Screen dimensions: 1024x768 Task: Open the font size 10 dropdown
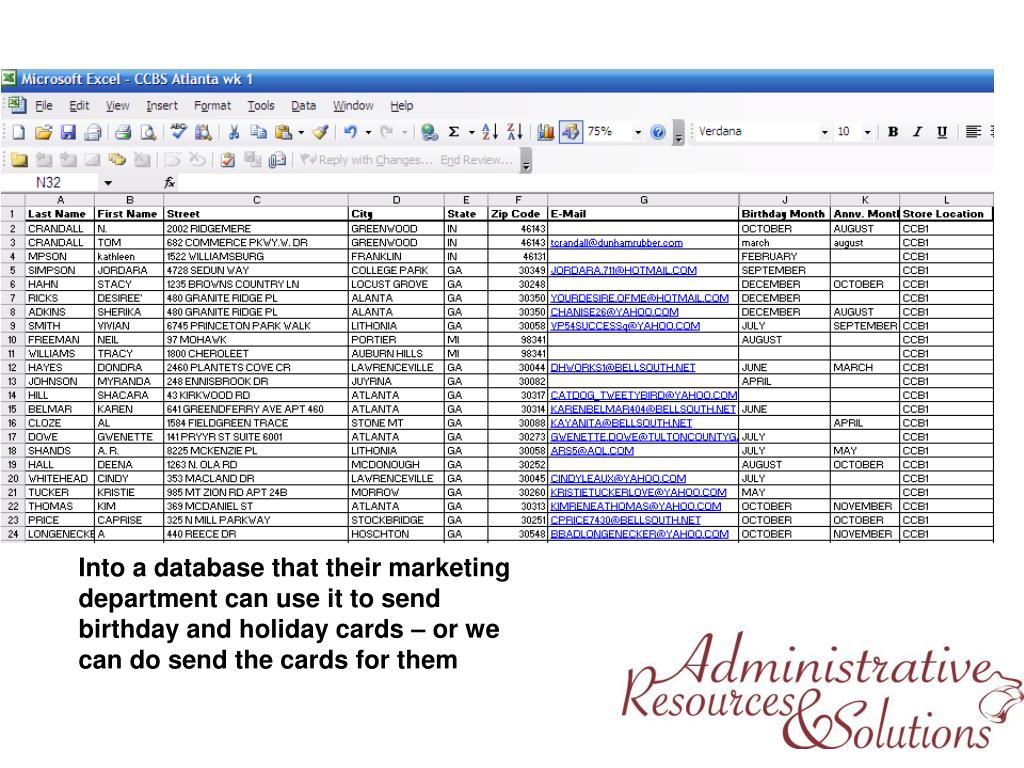[867, 133]
